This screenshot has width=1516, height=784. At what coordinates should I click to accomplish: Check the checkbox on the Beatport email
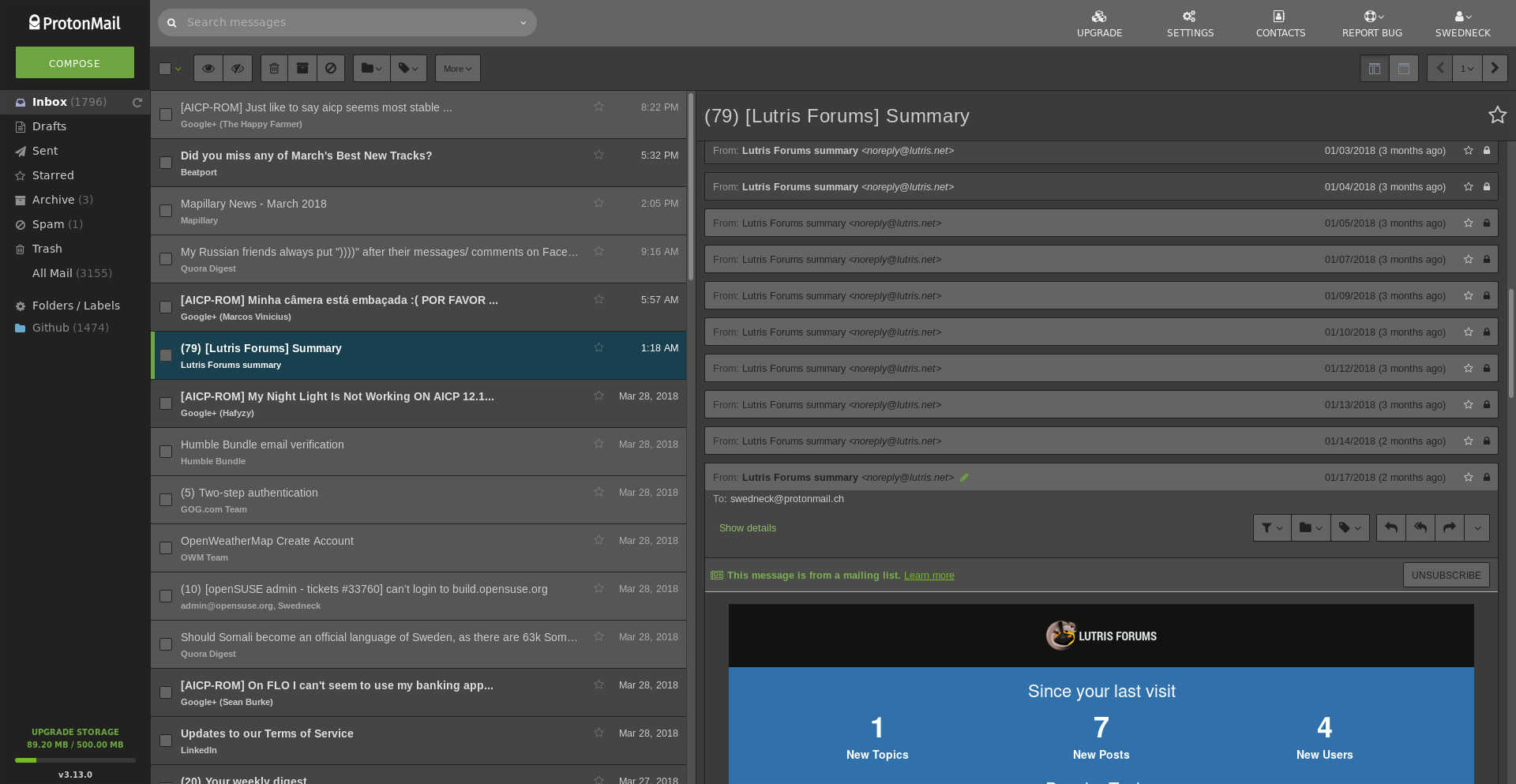[x=165, y=163]
